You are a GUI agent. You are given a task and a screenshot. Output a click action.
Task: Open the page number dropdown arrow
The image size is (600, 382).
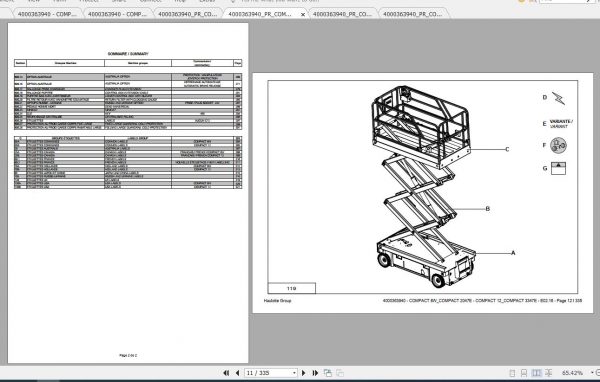pyautogui.click(x=294, y=373)
